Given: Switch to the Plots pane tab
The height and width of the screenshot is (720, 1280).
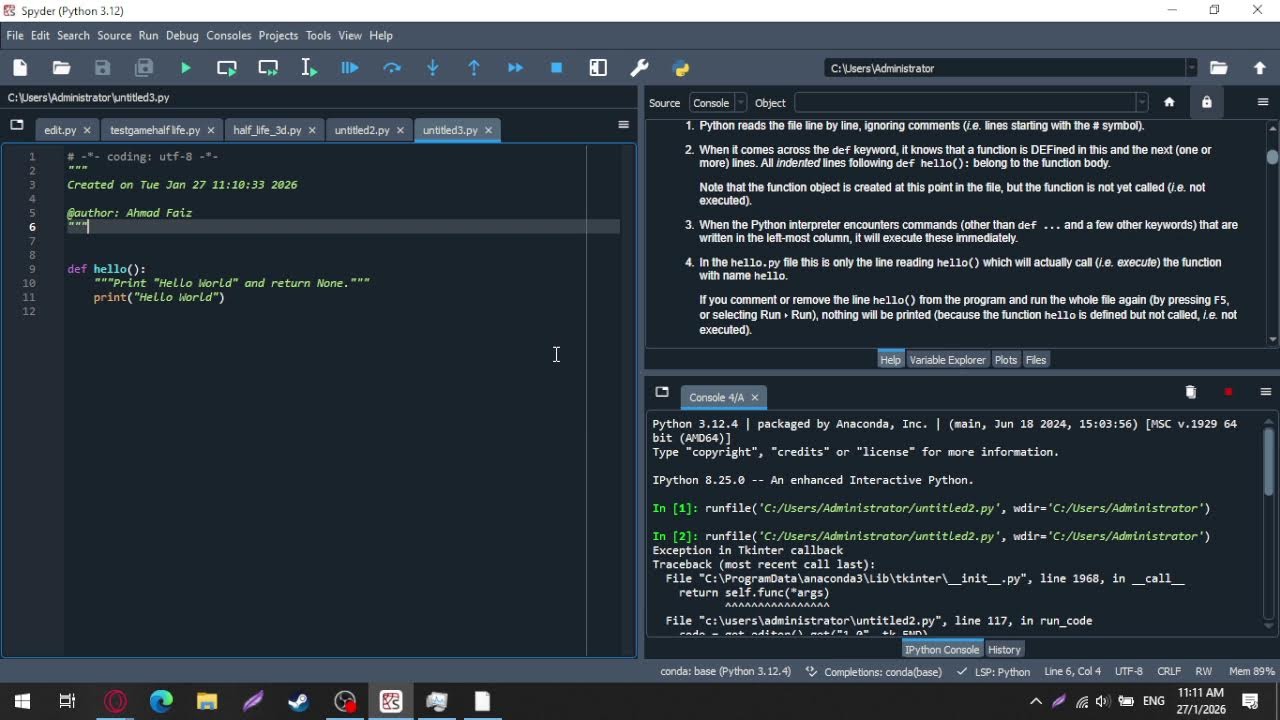Looking at the screenshot, I should (x=1006, y=360).
